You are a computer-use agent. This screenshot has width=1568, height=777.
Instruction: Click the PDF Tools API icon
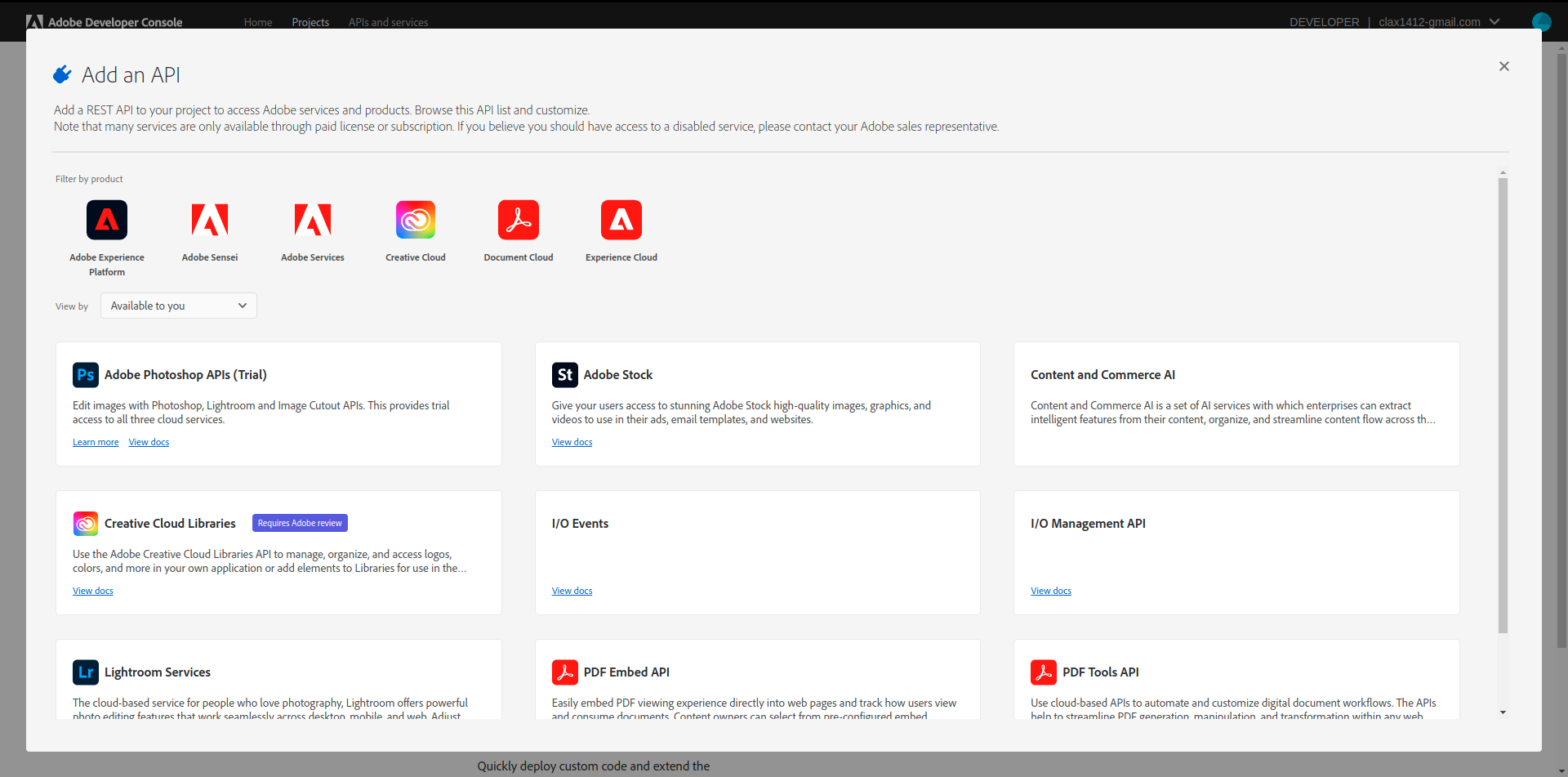click(x=1044, y=672)
